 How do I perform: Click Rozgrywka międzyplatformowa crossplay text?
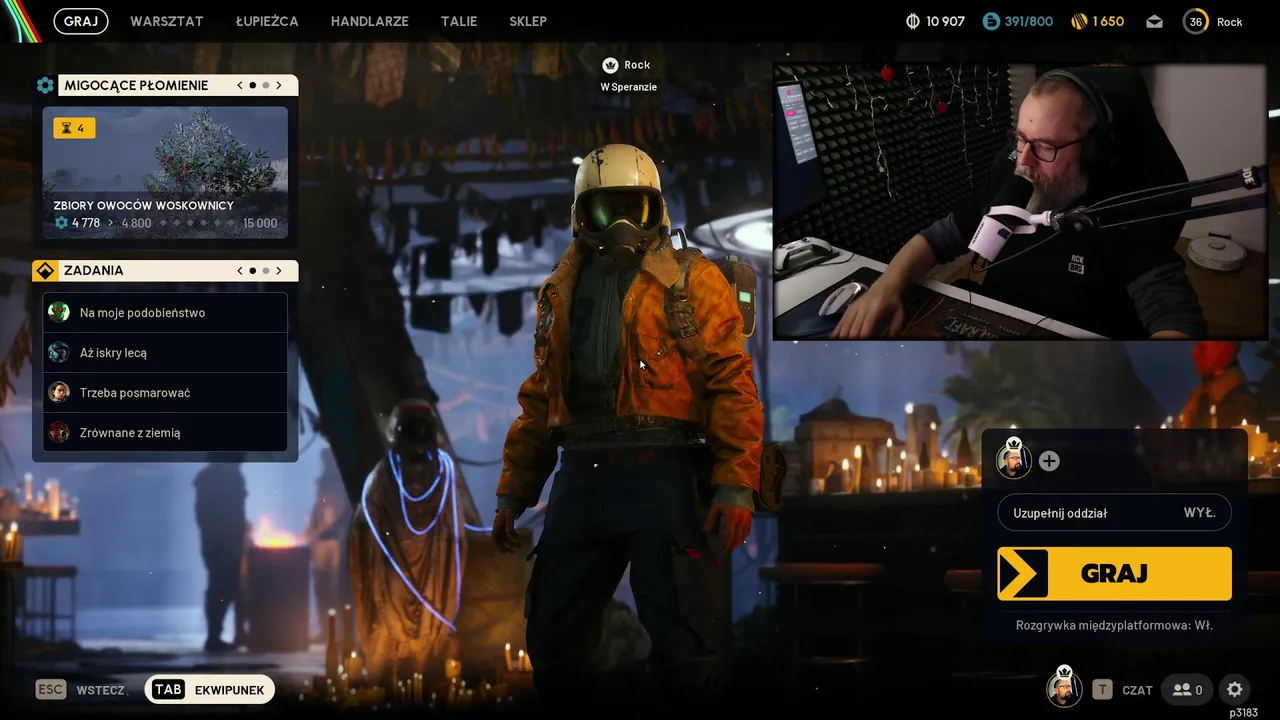point(1114,625)
